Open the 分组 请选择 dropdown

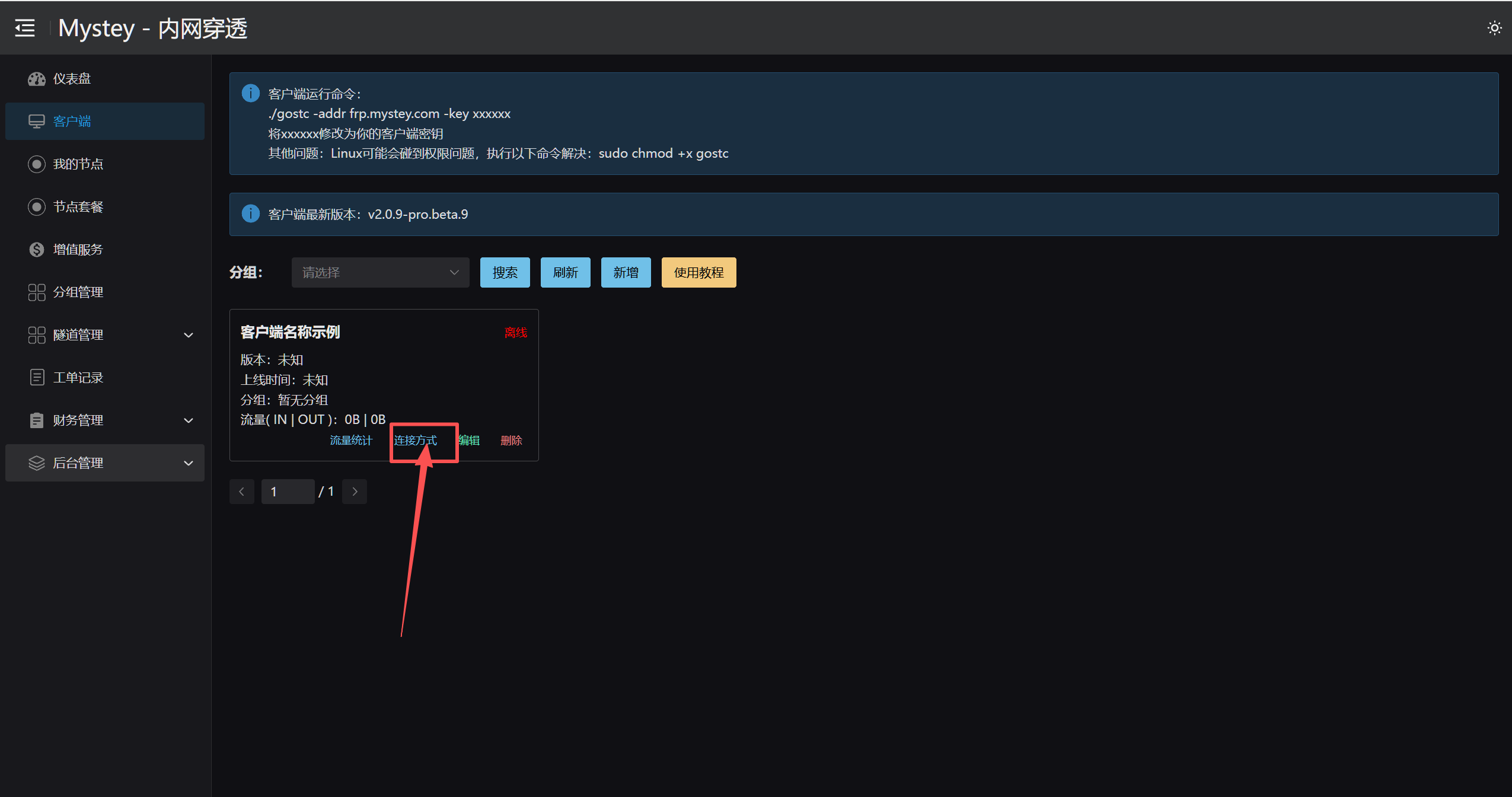[380, 273]
